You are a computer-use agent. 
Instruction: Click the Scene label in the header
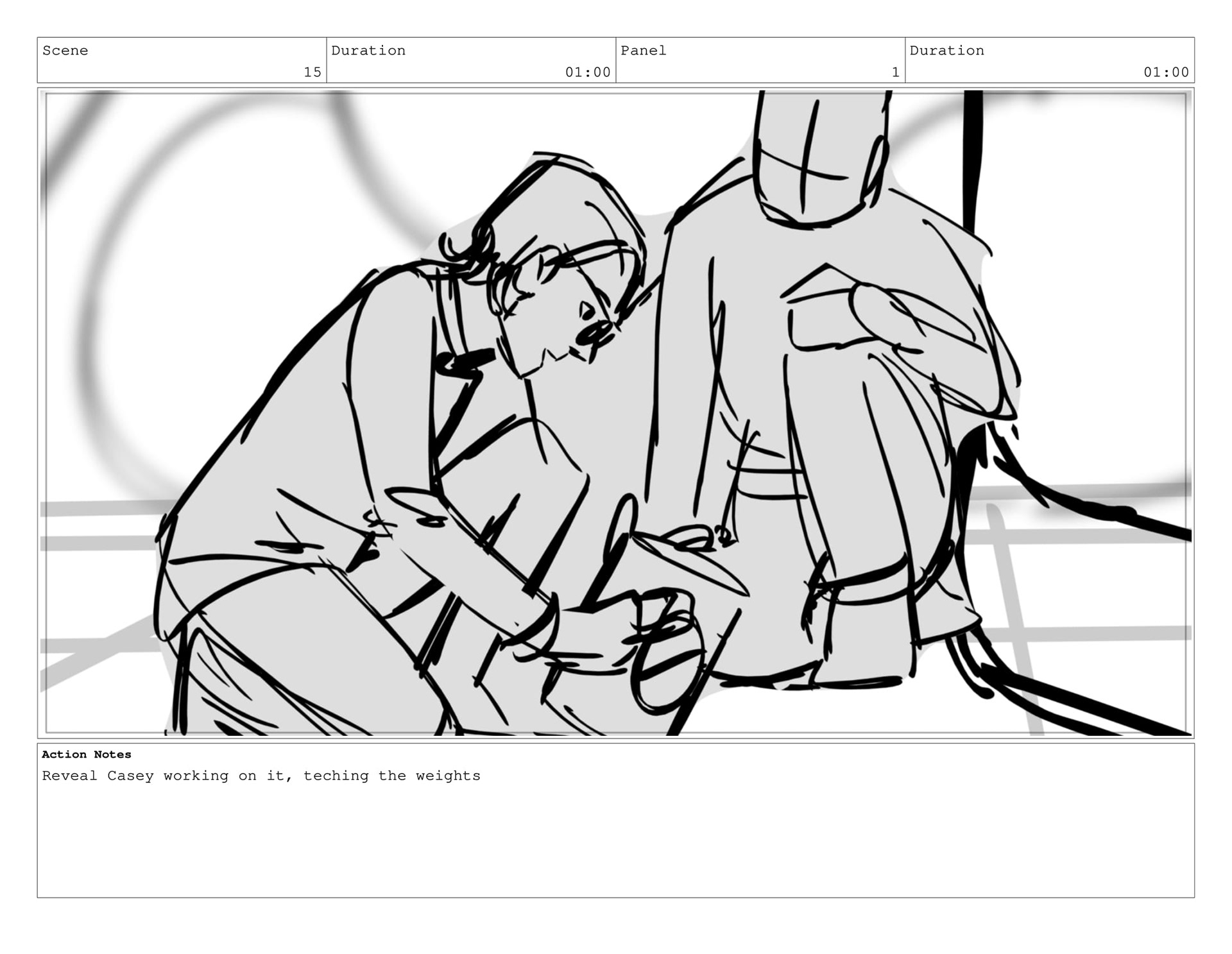(65, 51)
